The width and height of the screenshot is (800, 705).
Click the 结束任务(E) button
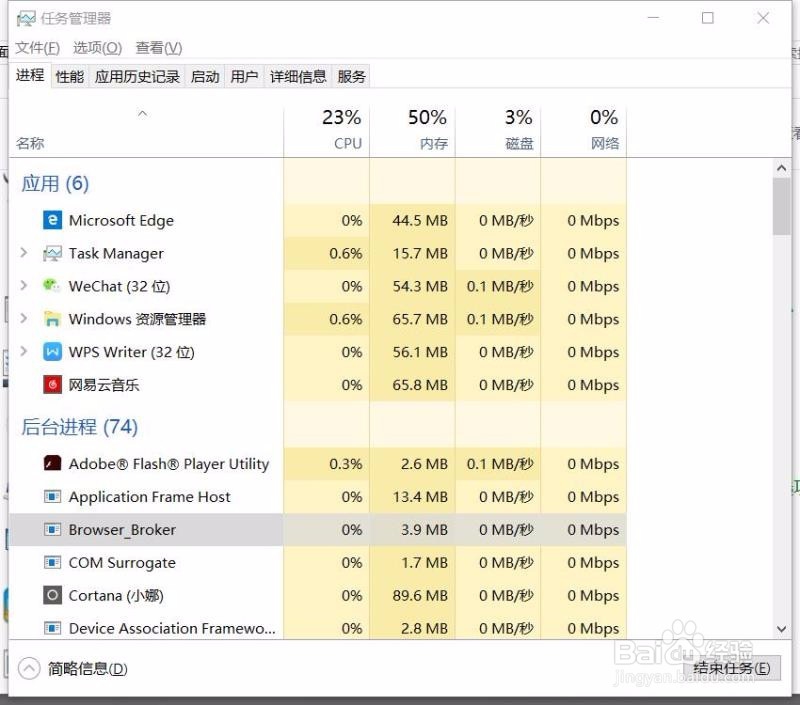[732, 668]
